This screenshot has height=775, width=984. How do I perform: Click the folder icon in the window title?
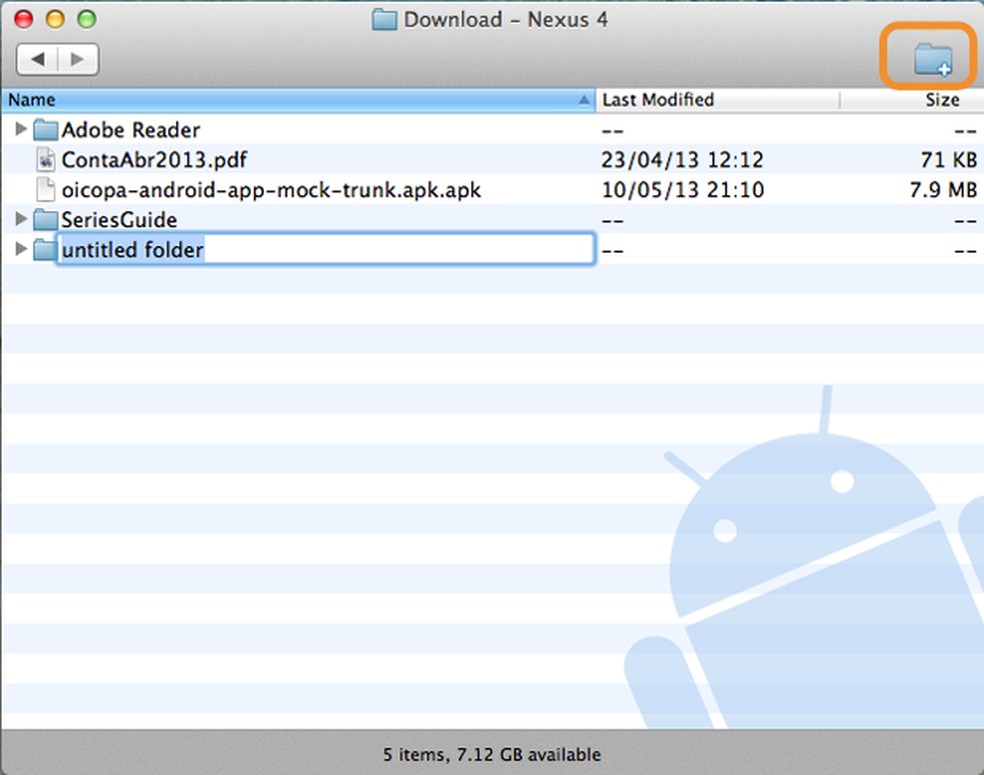(384, 20)
